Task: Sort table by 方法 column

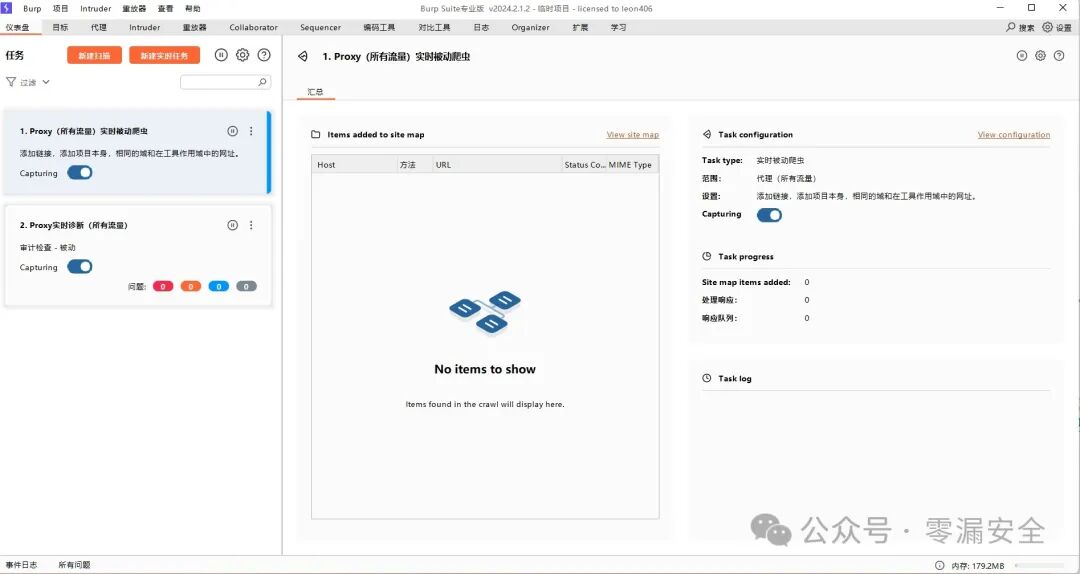Action: tap(414, 165)
